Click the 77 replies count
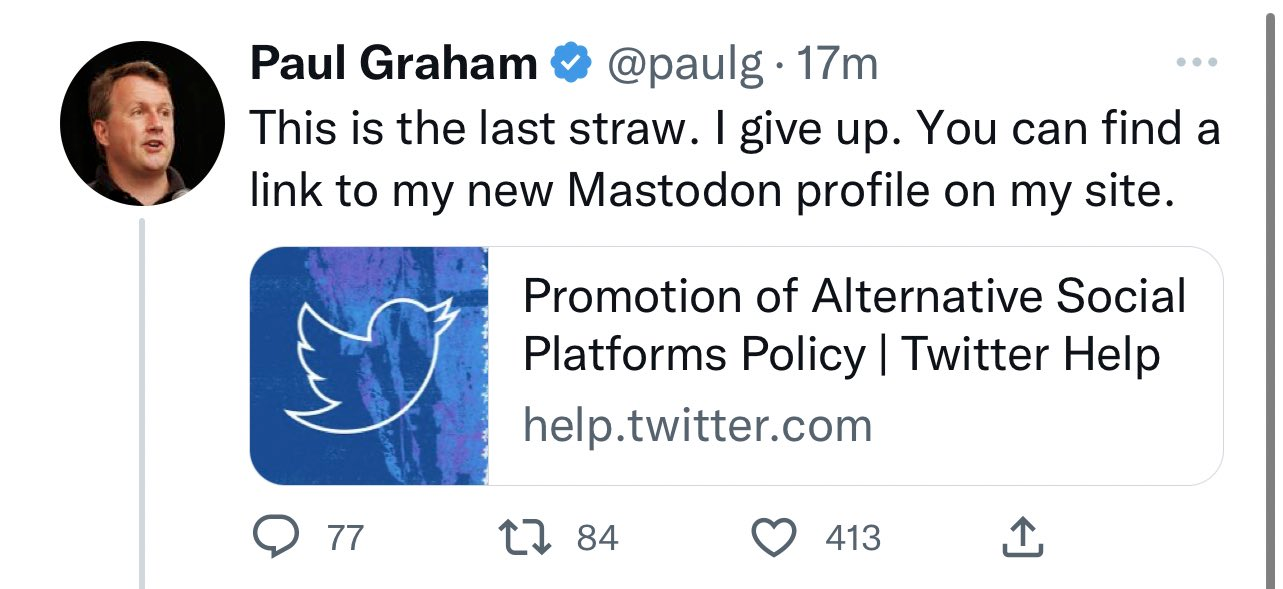The width and height of the screenshot is (1283, 589). pos(345,539)
